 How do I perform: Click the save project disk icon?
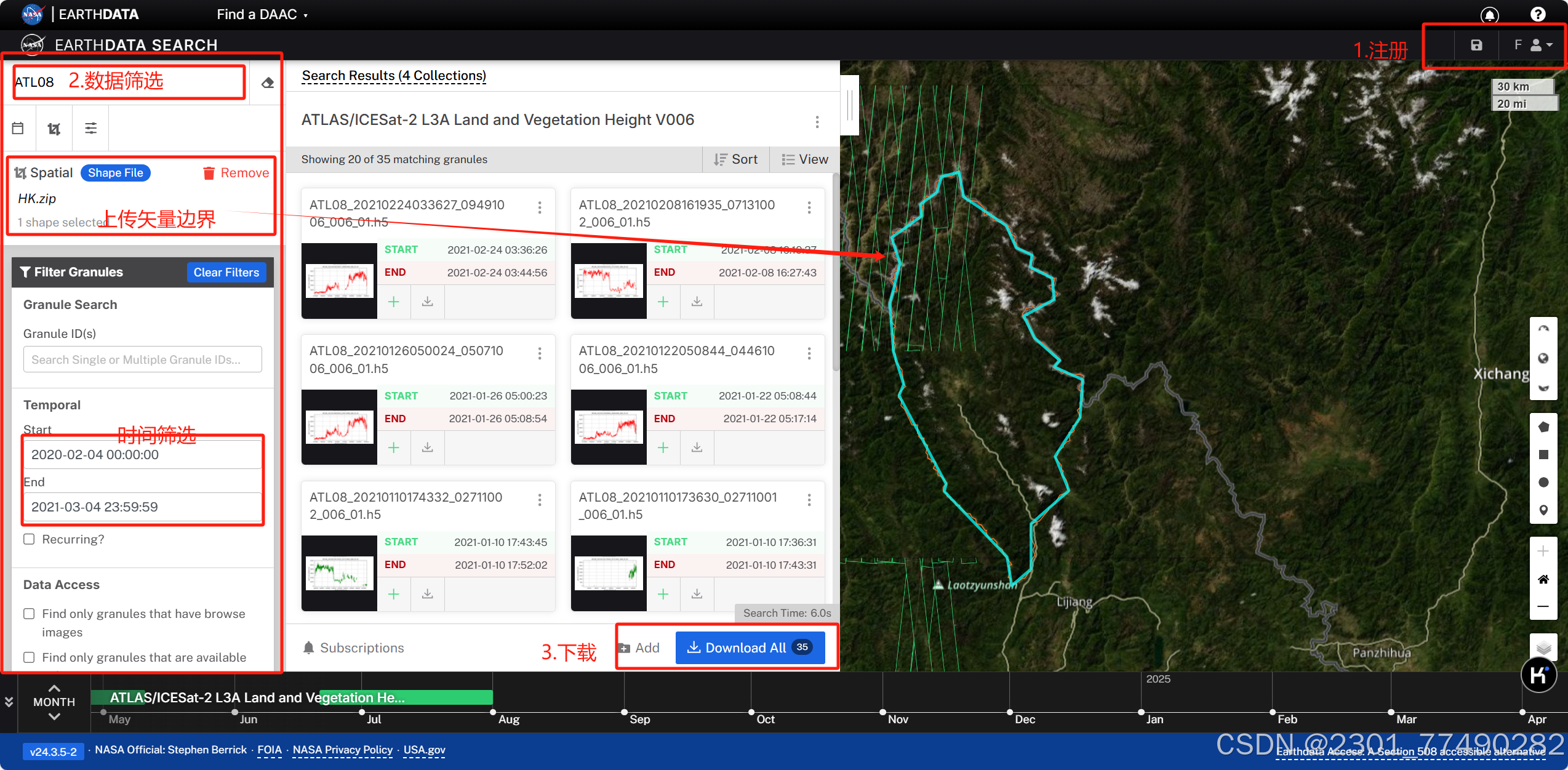1476,45
